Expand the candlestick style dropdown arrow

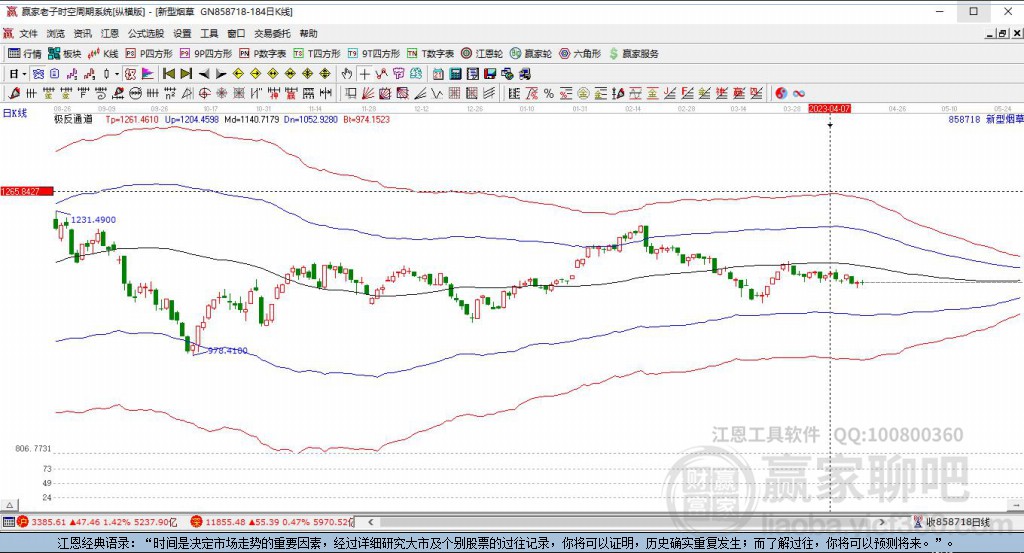coord(117,74)
